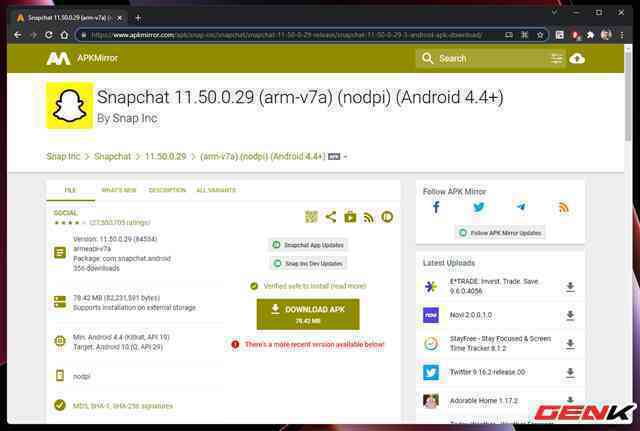This screenshot has width=640, height=431.
Task: Bookmark this page with the star icon
Action: (540, 35)
